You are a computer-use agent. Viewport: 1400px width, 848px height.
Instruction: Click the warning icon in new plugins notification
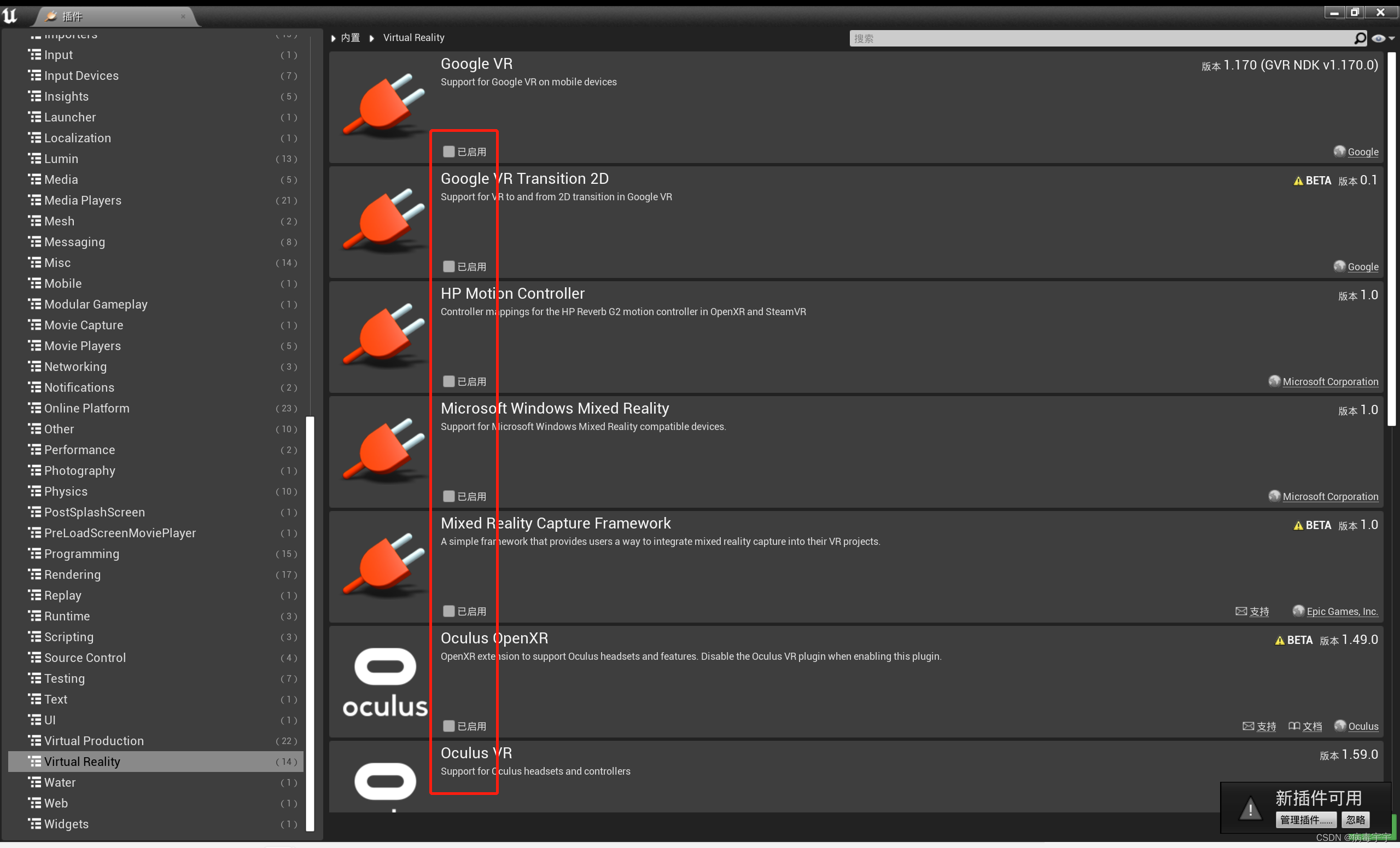click(1250, 809)
